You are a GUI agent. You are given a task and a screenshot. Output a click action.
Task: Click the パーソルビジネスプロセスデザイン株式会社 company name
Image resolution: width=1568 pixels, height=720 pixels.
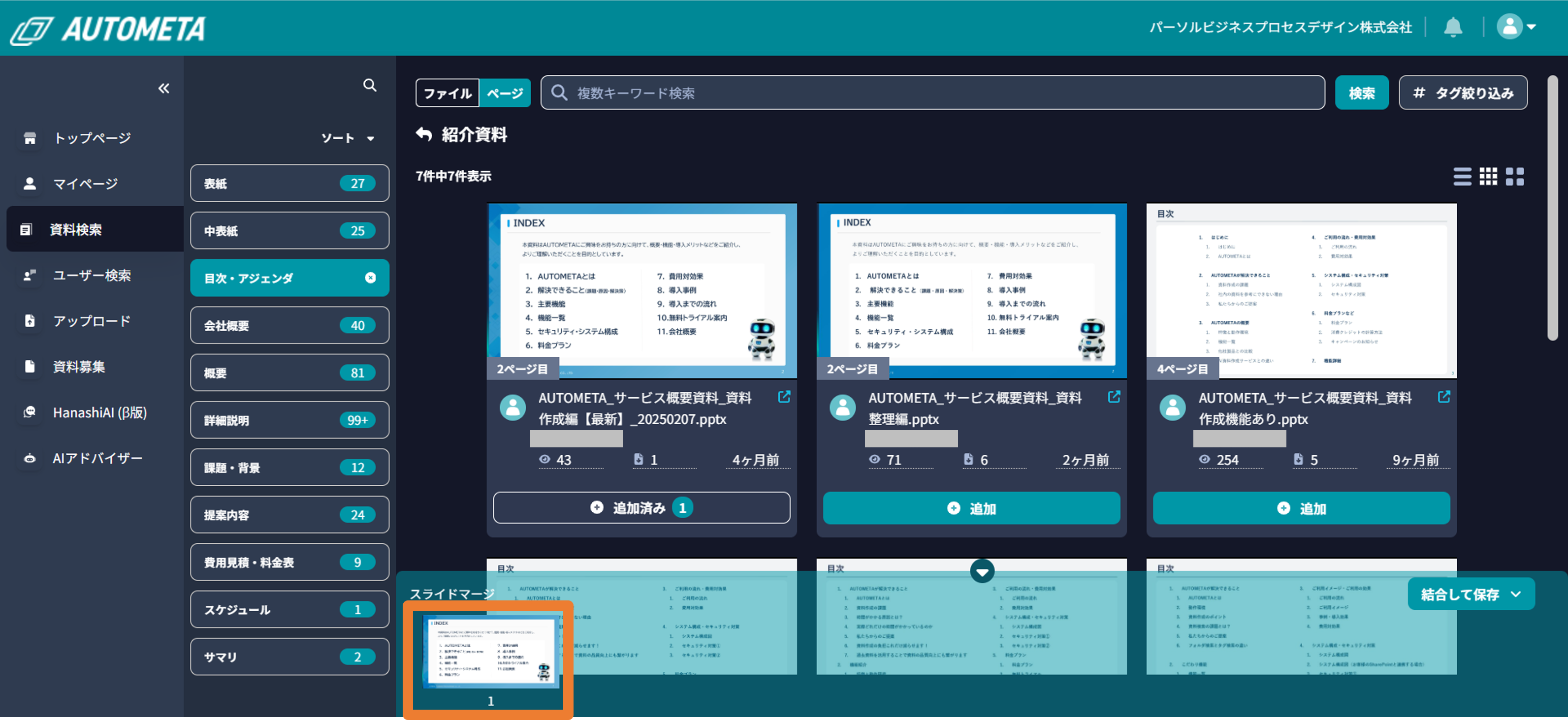[x=1280, y=28]
